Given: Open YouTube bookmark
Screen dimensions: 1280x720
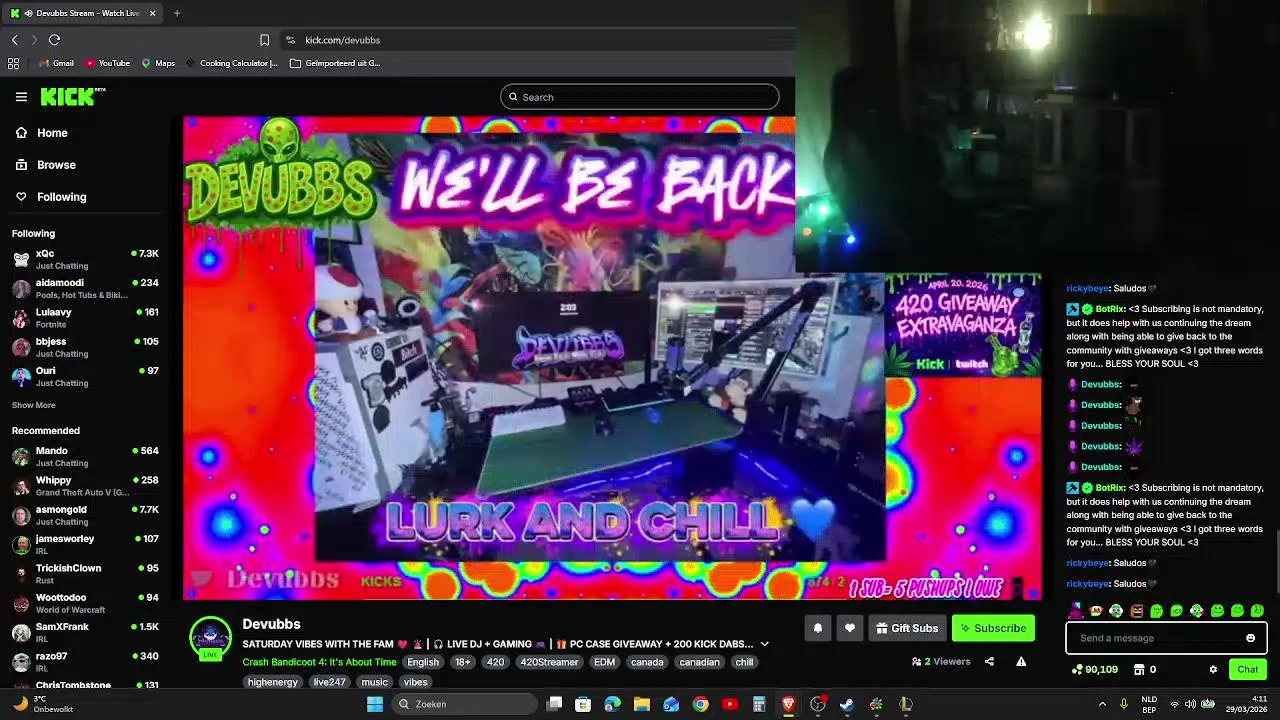Looking at the screenshot, I should coord(107,63).
